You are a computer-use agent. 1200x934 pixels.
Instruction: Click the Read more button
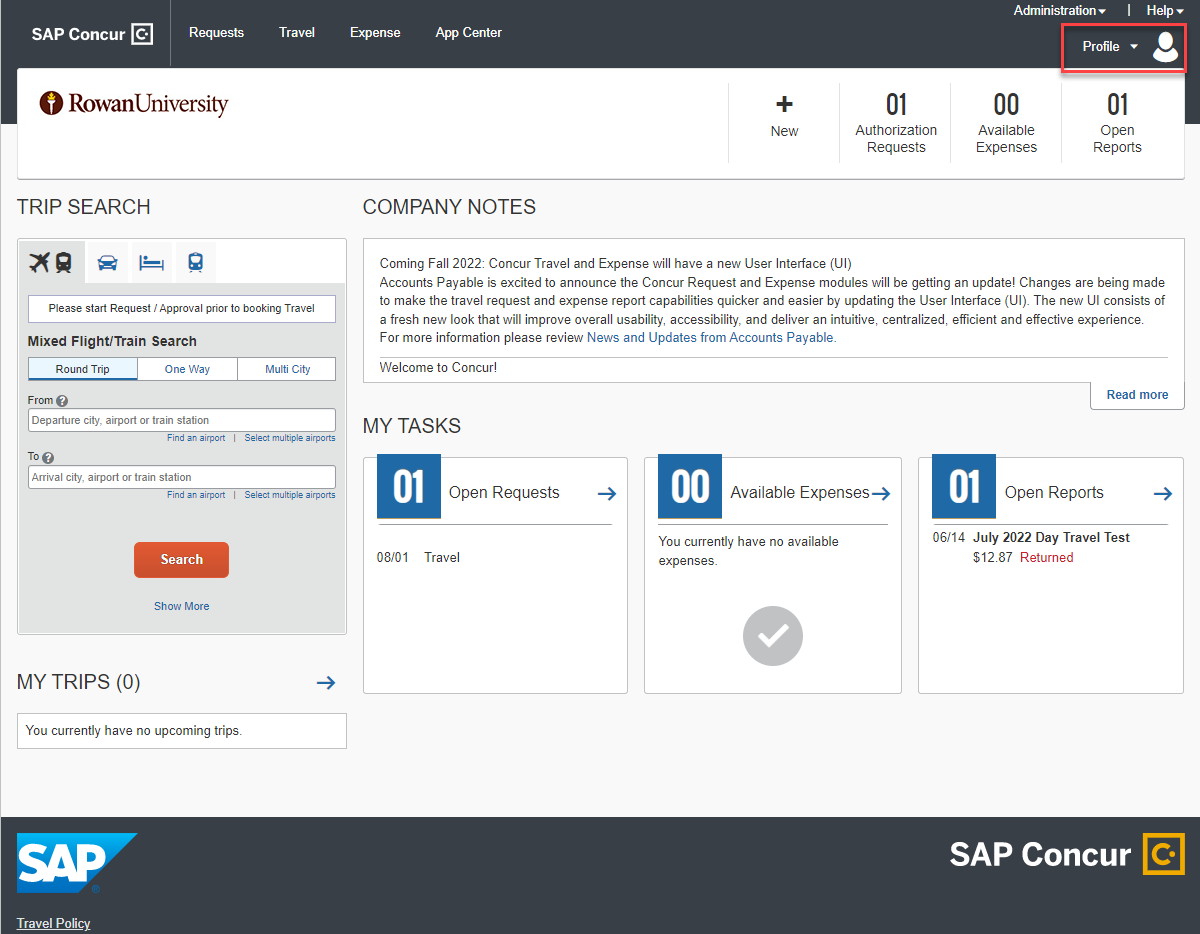(1137, 395)
